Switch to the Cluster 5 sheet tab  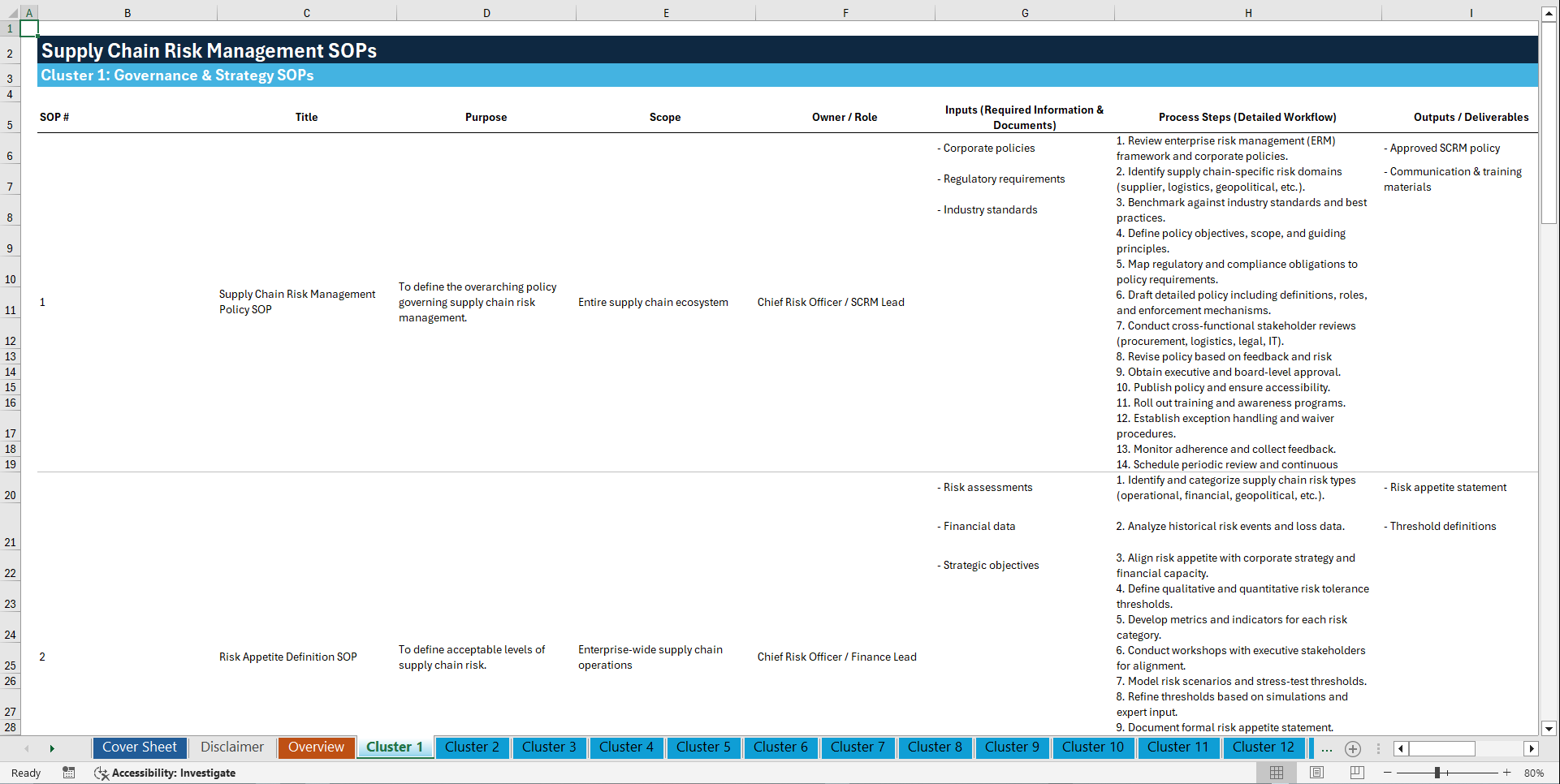703,747
